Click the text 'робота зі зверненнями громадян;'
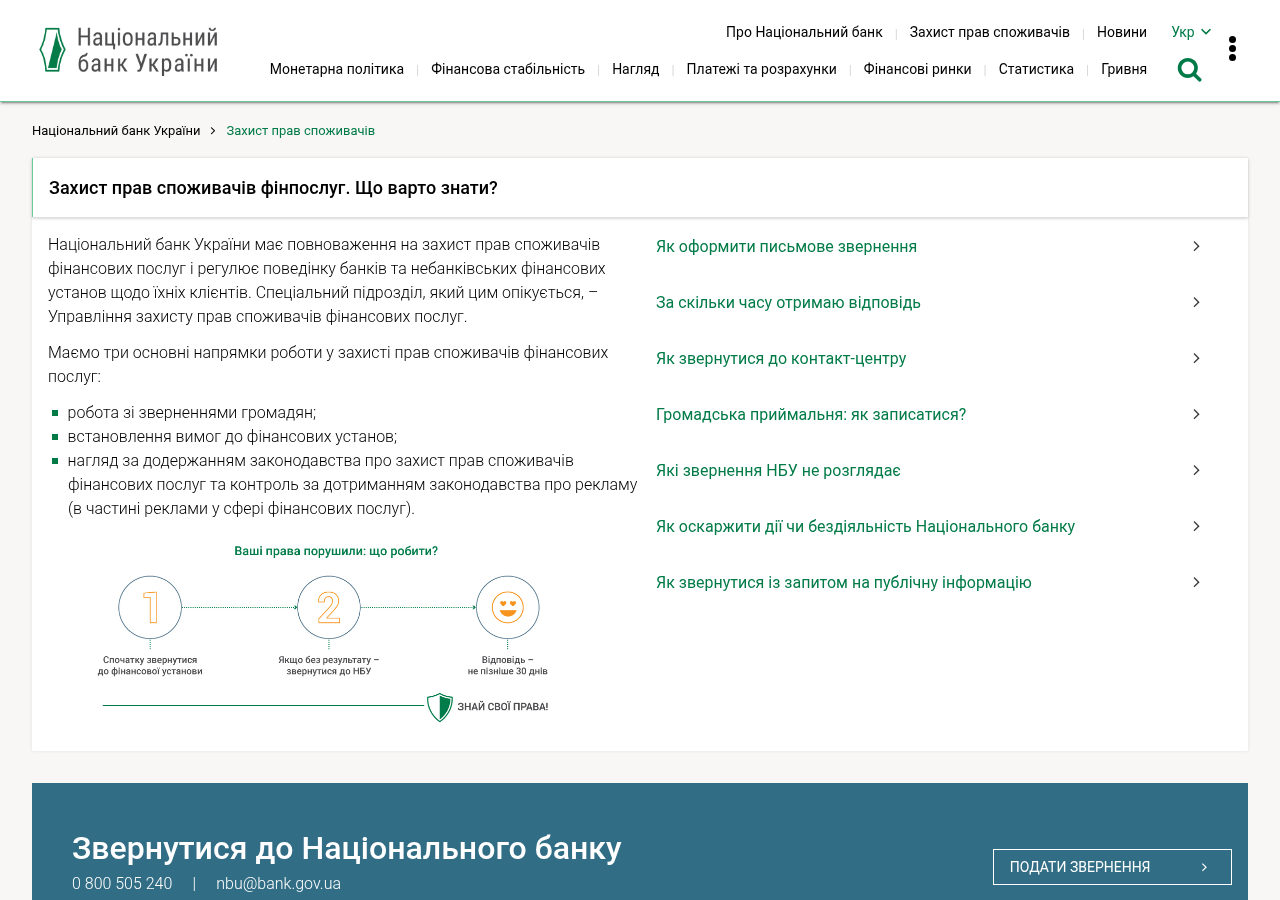Screen dimensions: 1280x900 pos(192,413)
